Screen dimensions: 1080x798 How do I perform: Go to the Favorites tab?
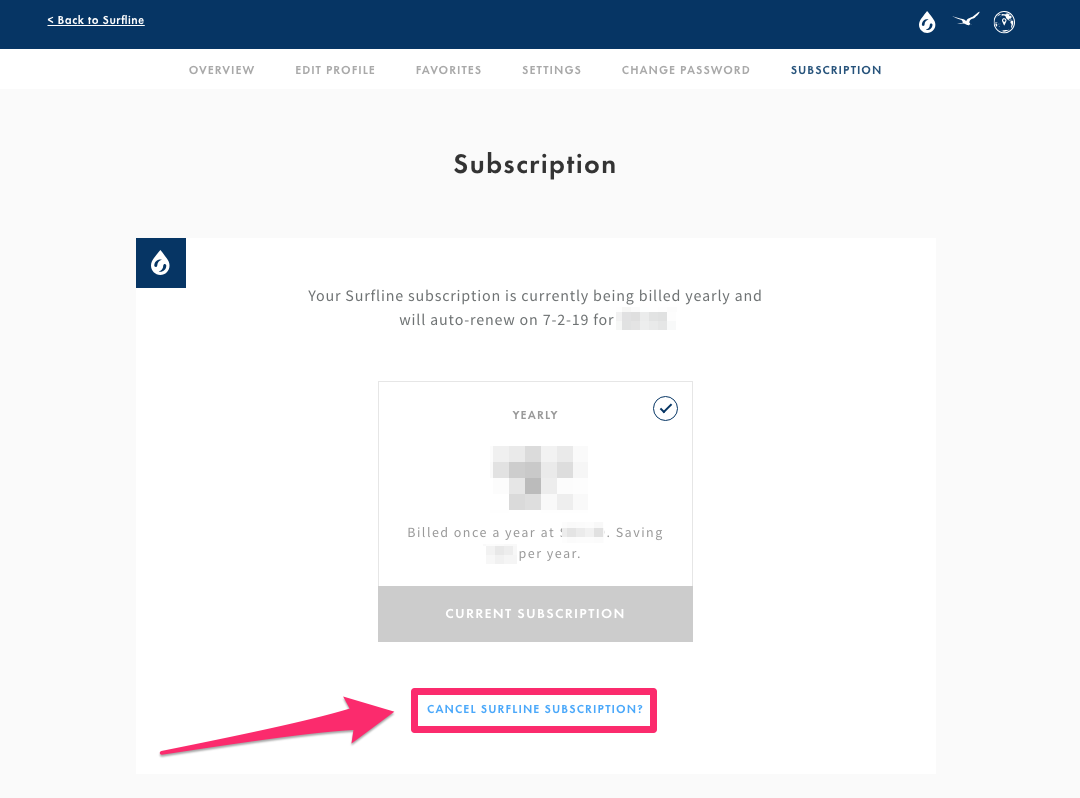click(448, 70)
